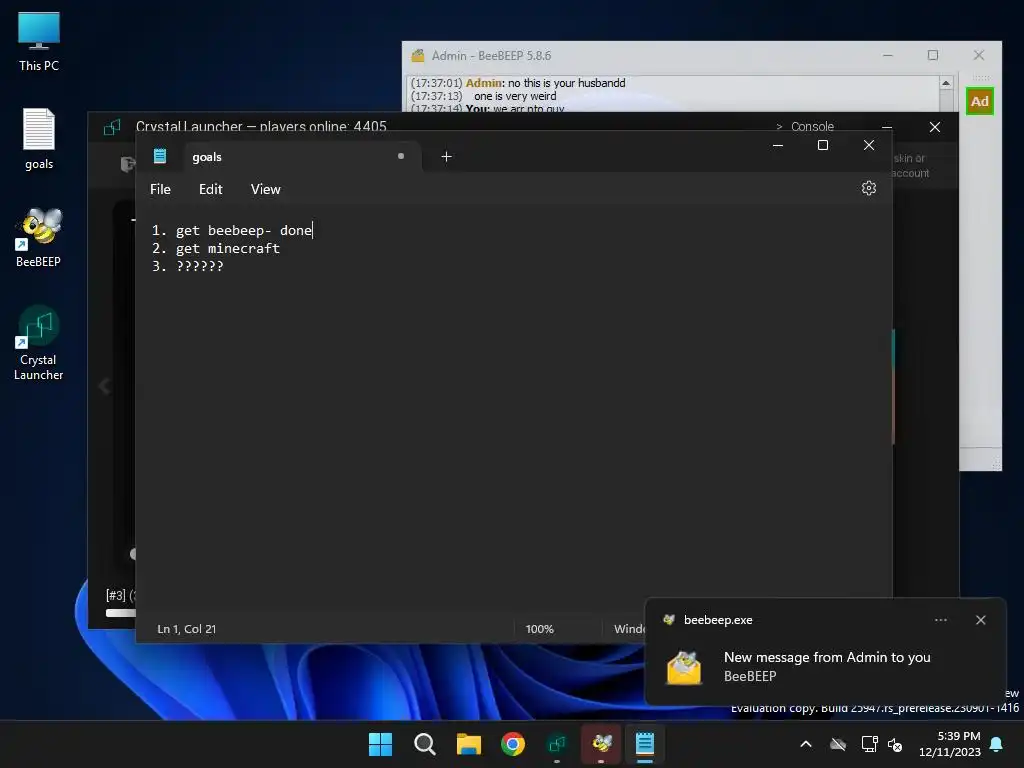The height and width of the screenshot is (768, 1024).
Task: Click the line "2. get minecraft"
Action: pyautogui.click(x=216, y=248)
